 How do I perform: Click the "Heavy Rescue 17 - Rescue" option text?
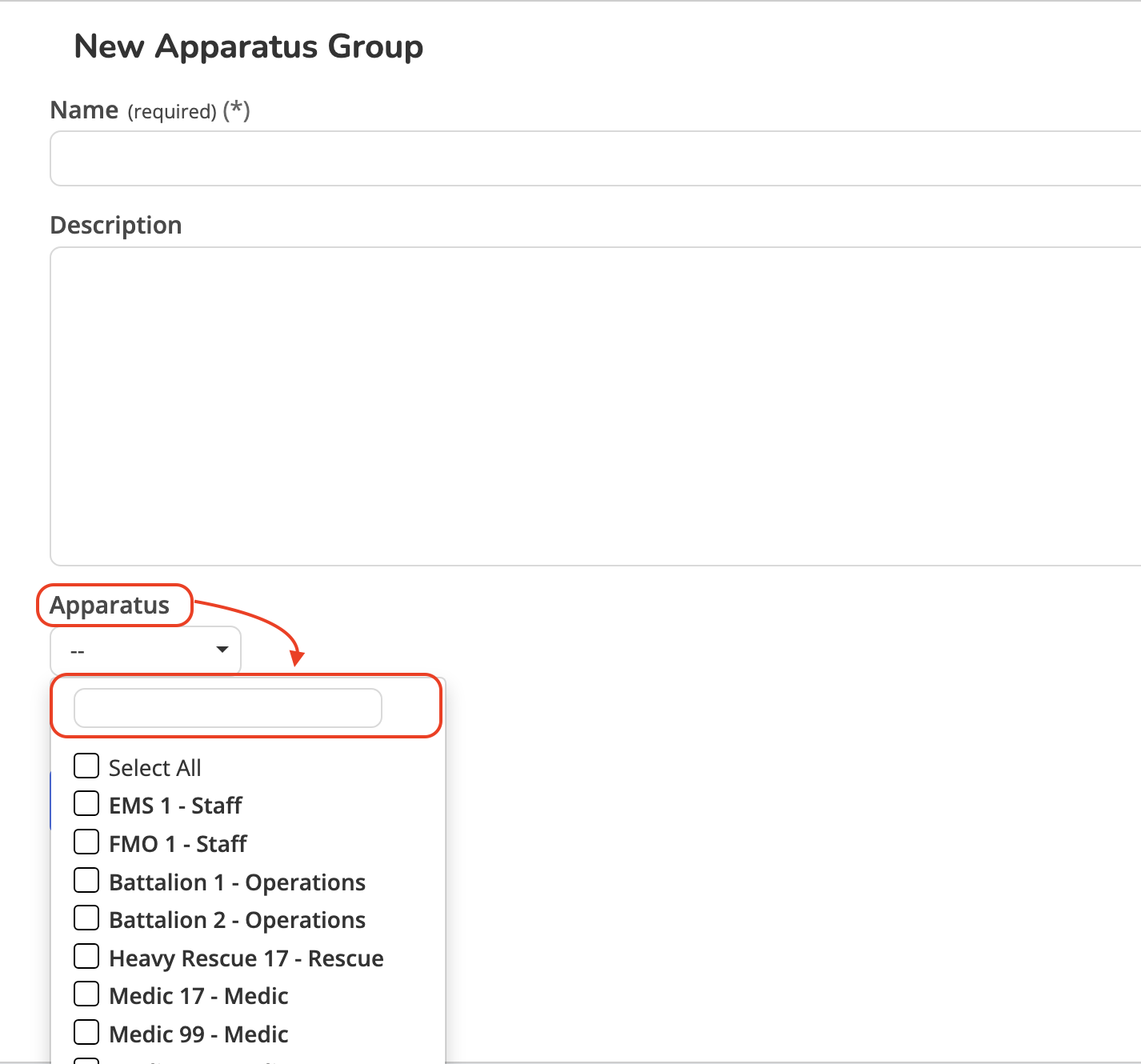246,958
